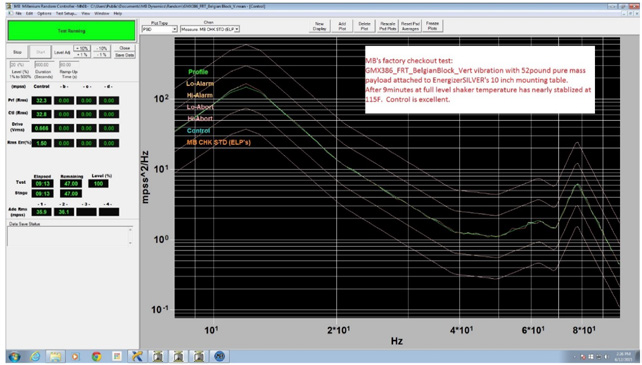
Task: Click the Ctl (Rms) Control value 32.8
Action: [41, 114]
